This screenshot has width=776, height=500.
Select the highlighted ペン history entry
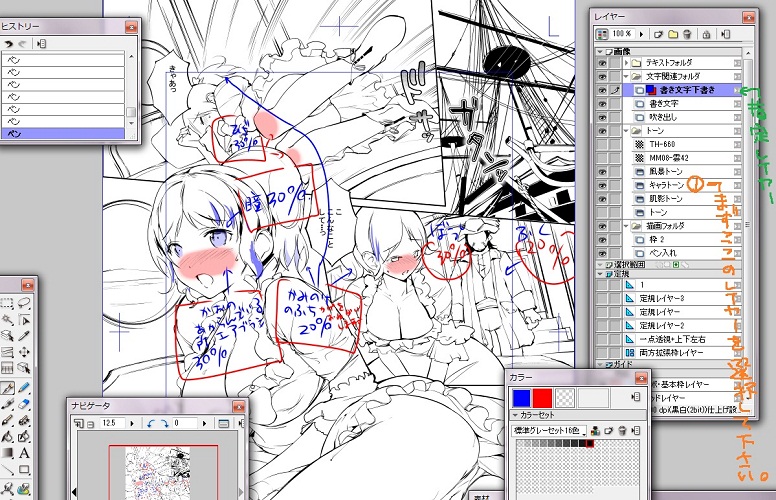click(x=63, y=134)
